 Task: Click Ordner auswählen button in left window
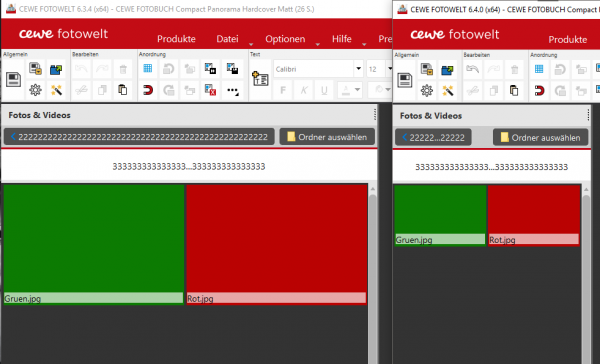point(327,137)
